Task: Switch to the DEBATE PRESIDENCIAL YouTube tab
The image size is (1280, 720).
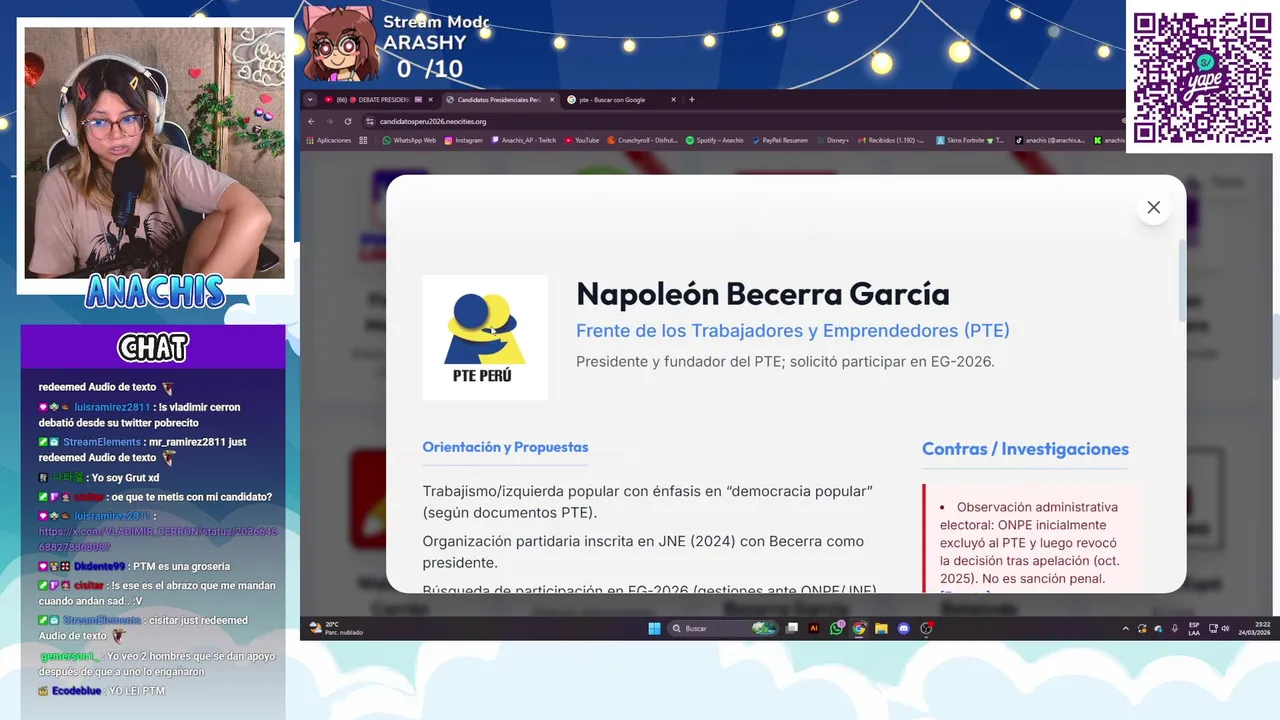Action: pyautogui.click(x=377, y=100)
